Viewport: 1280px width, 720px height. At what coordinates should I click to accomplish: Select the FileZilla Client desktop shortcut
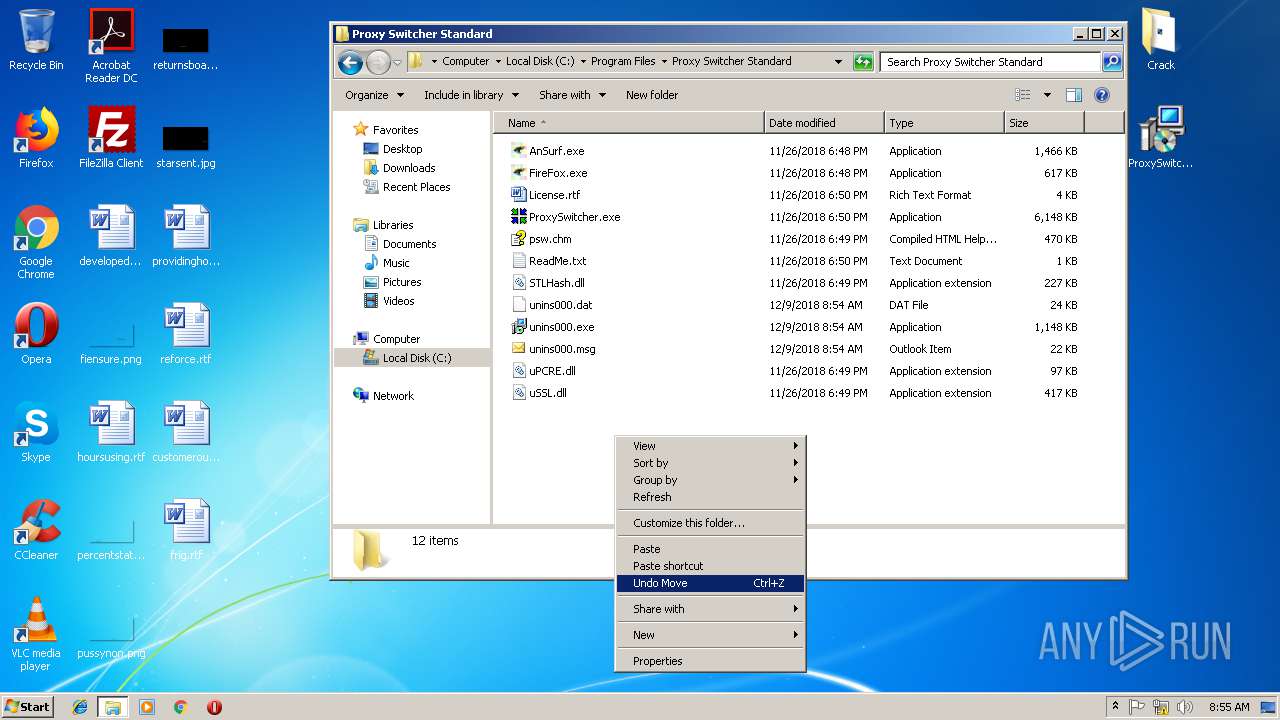pyautogui.click(x=111, y=137)
